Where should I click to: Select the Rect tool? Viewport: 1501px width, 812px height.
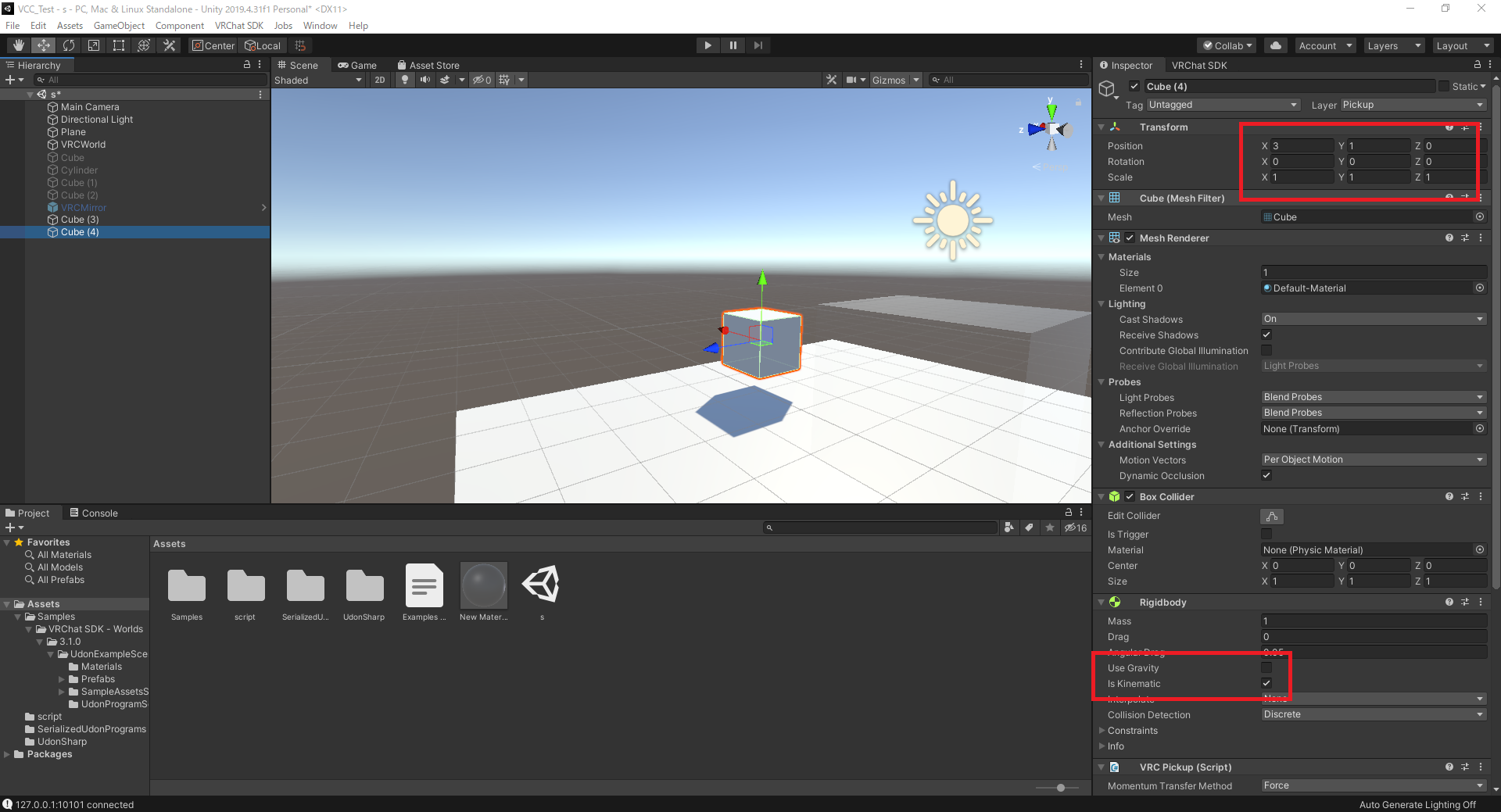click(119, 45)
